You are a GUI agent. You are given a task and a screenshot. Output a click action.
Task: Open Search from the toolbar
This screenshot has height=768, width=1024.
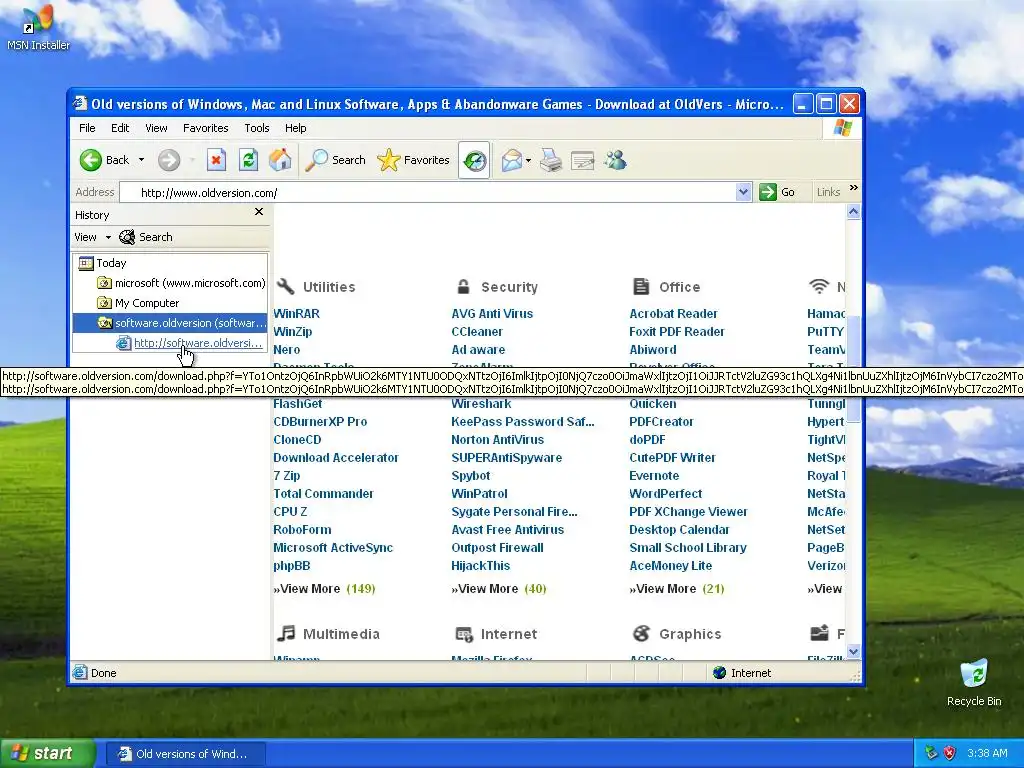[x=336, y=160]
